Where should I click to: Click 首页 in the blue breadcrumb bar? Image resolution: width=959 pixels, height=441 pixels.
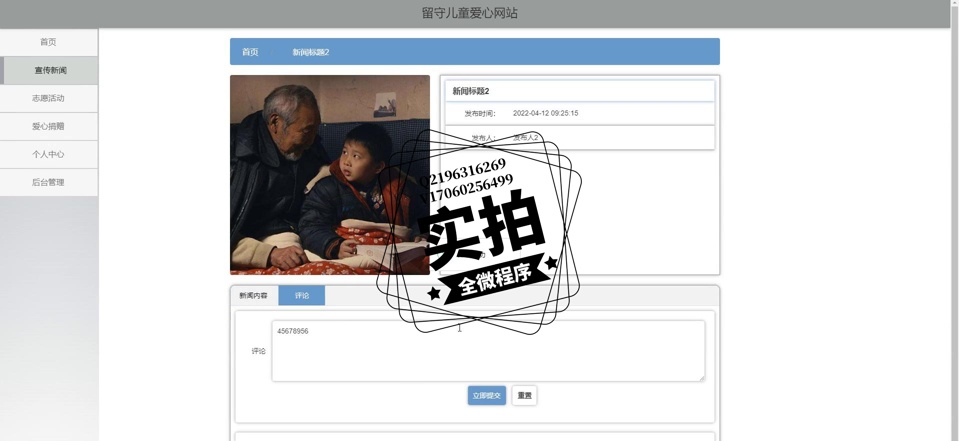pyautogui.click(x=250, y=52)
